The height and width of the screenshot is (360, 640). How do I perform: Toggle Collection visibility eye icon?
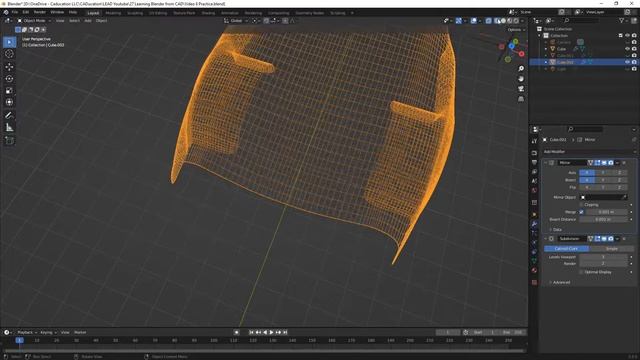click(x=627, y=36)
